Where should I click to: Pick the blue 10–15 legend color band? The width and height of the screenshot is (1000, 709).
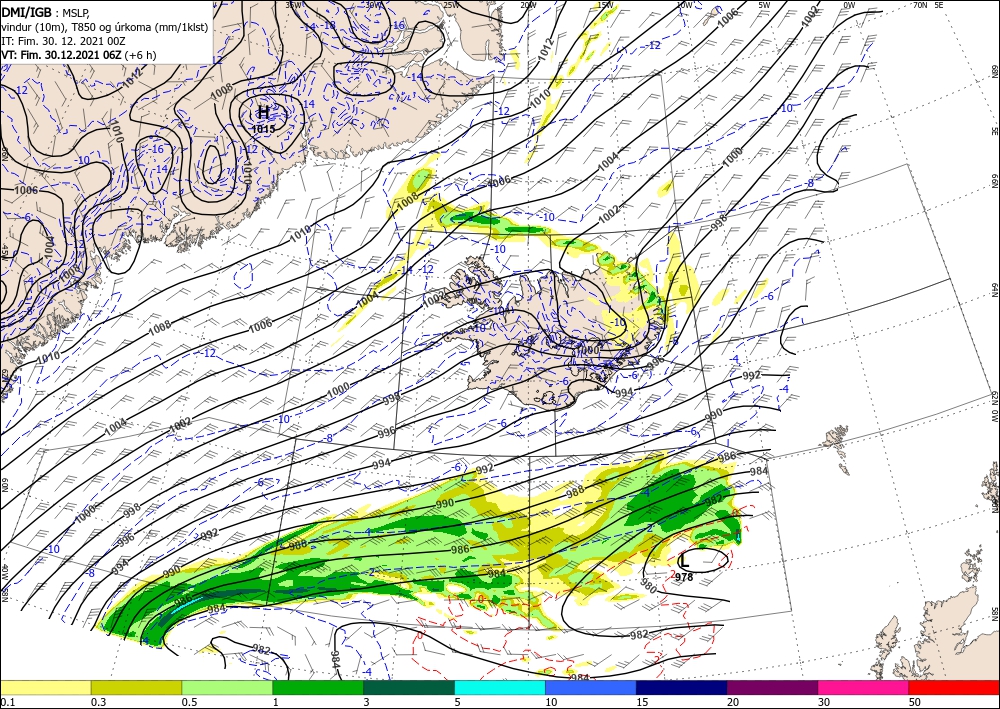[x=591, y=687]
